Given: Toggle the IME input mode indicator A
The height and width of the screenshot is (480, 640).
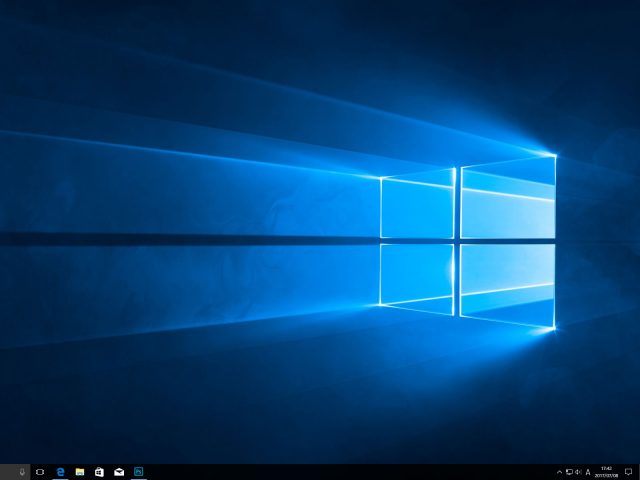Looking at the screenshot, I should [x=588, y=472].
